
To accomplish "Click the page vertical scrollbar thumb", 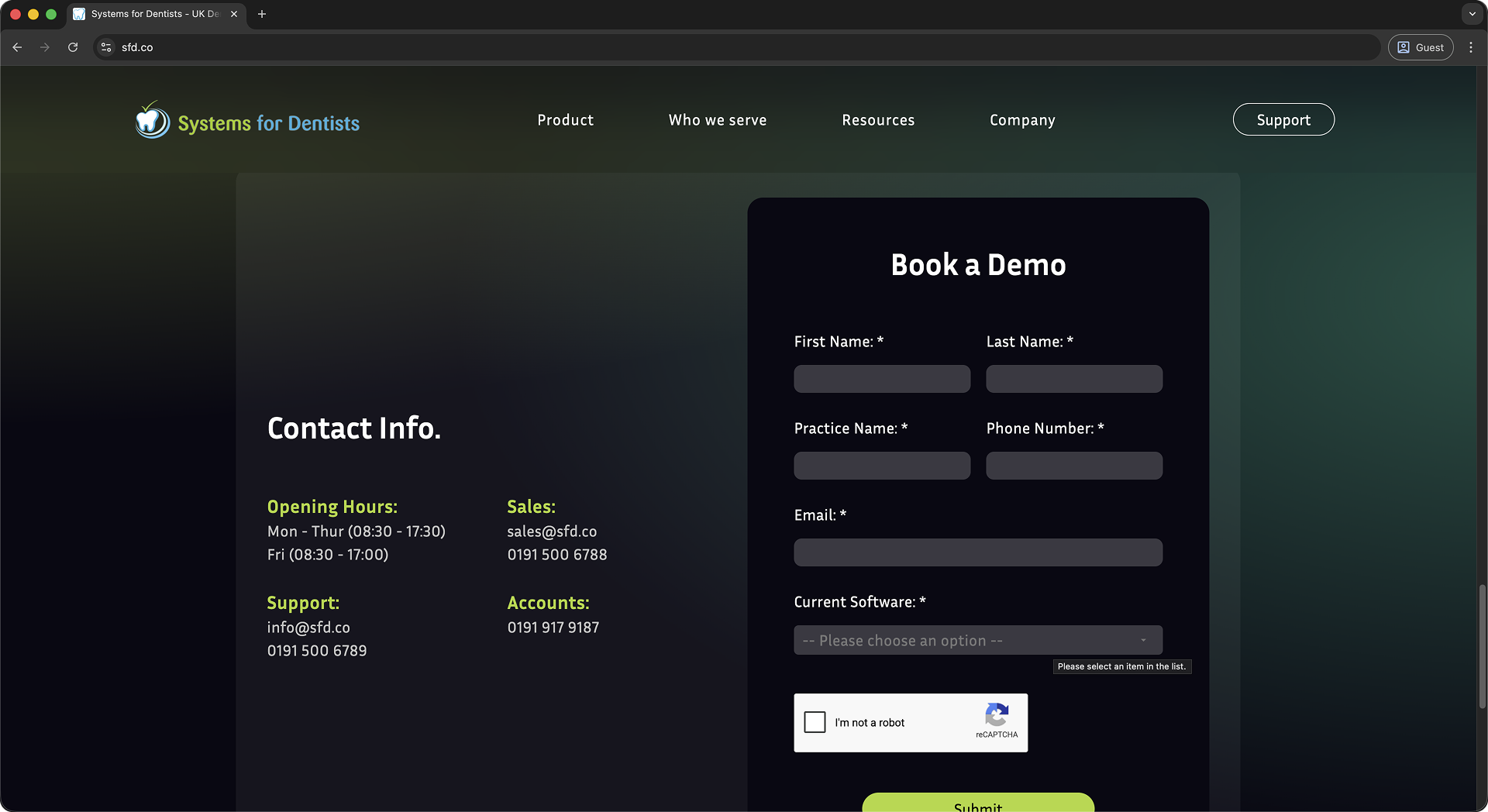I will 1482,647.
